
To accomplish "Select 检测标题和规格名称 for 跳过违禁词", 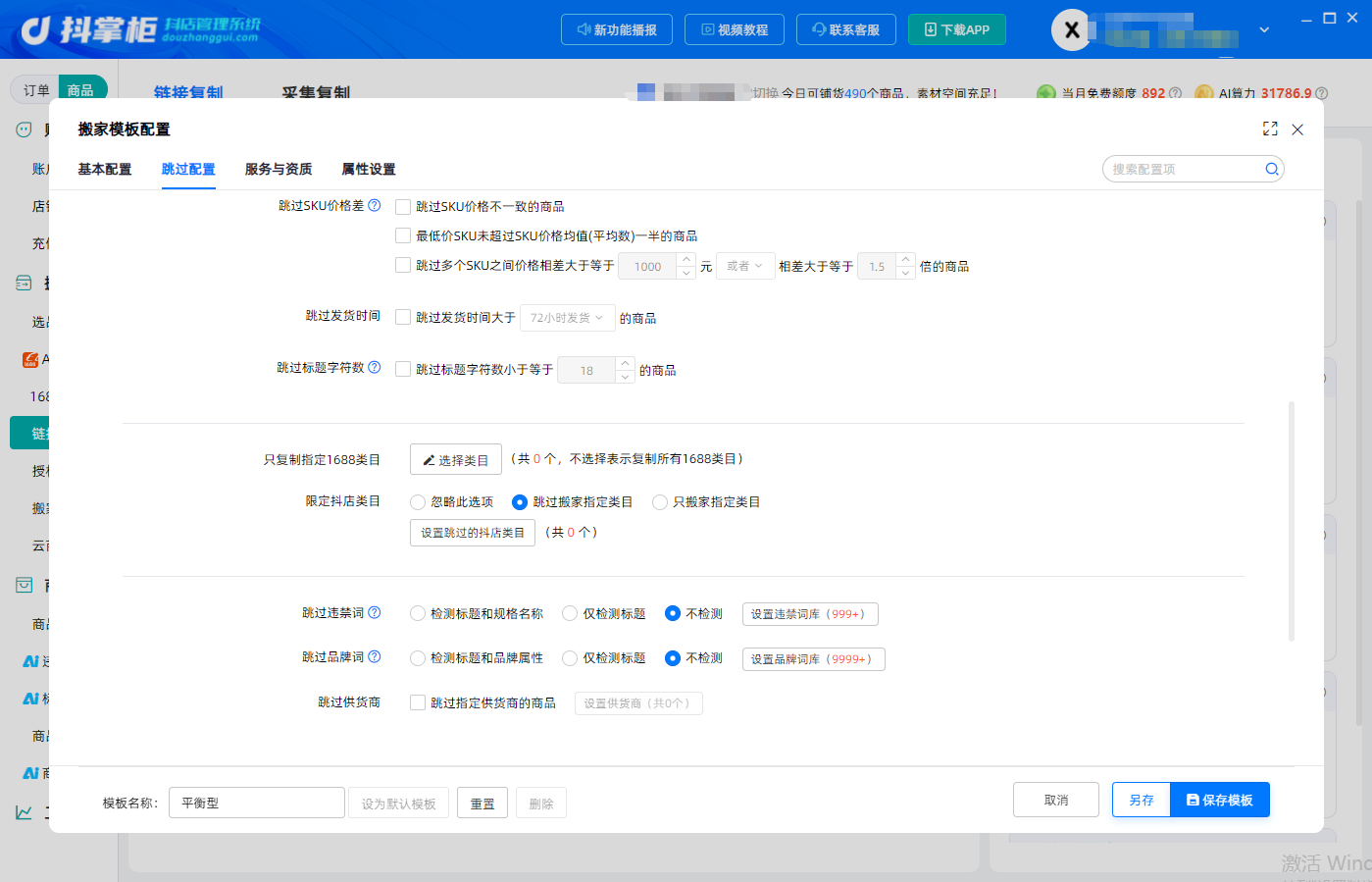I will [418, 613].
